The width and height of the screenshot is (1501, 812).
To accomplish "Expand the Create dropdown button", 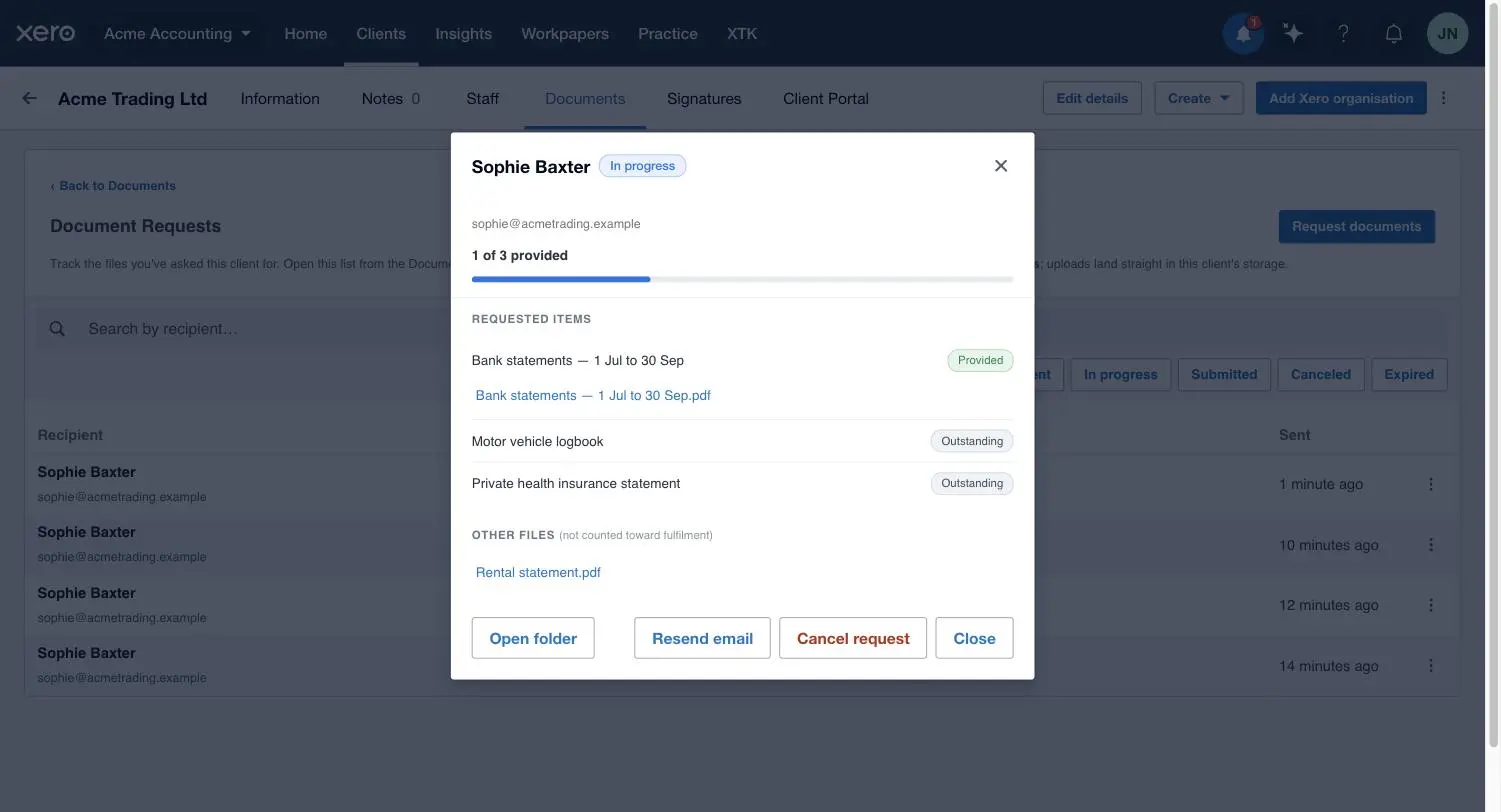I will click(x=1199, y=98).
